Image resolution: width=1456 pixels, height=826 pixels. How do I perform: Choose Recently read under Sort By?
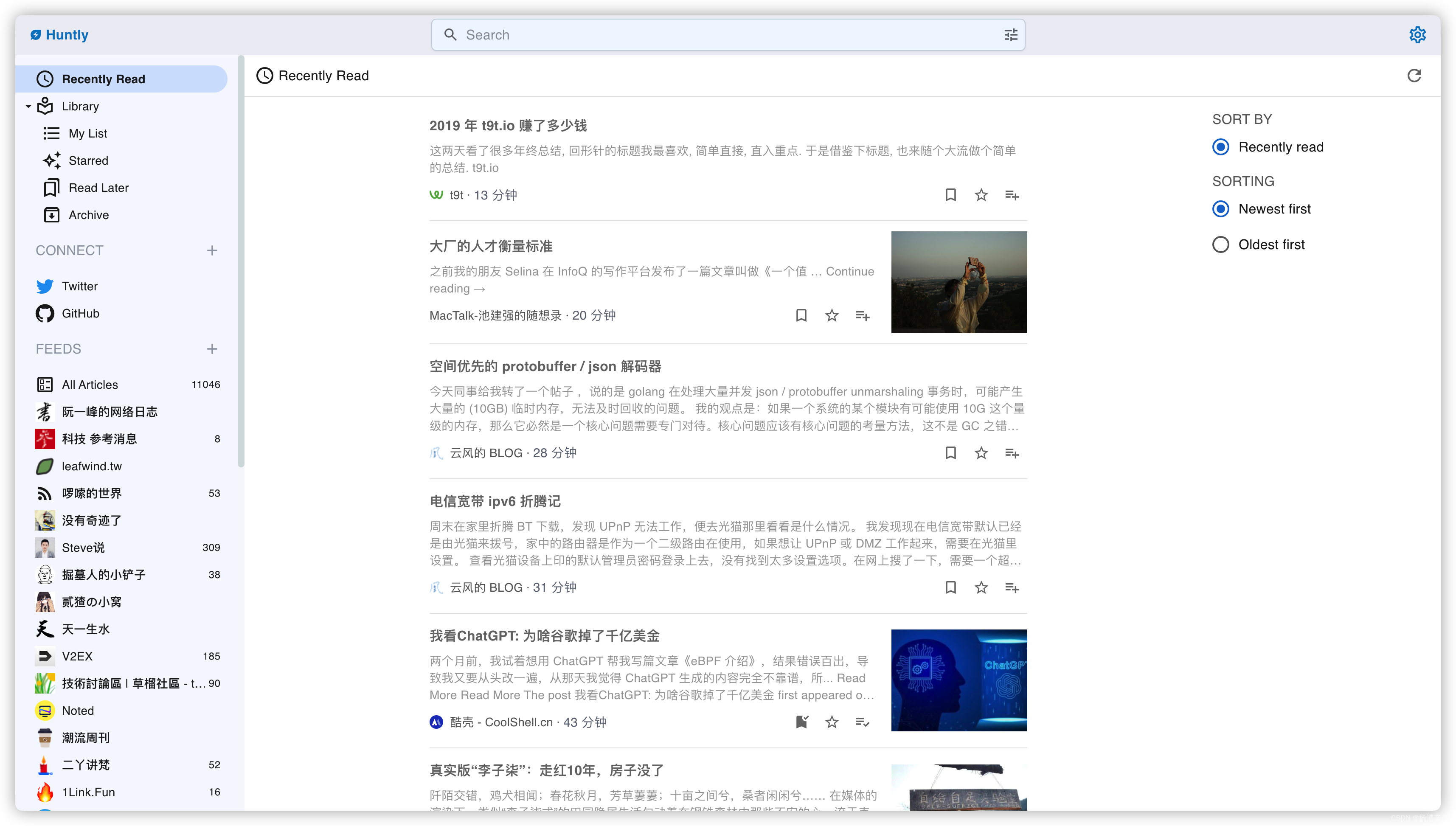tap(1220, 146)
